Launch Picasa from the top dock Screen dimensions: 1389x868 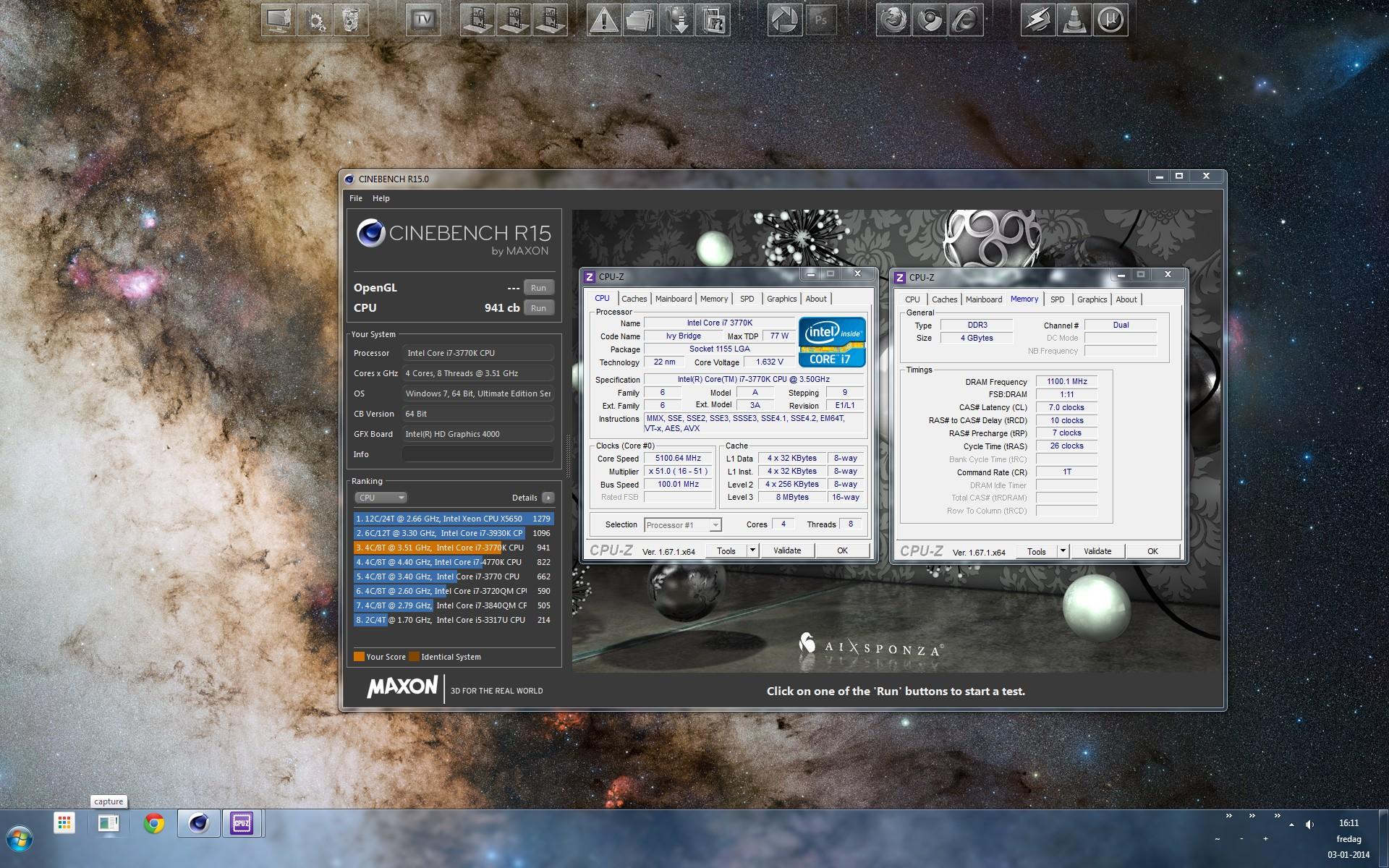(x=785, y=20)
